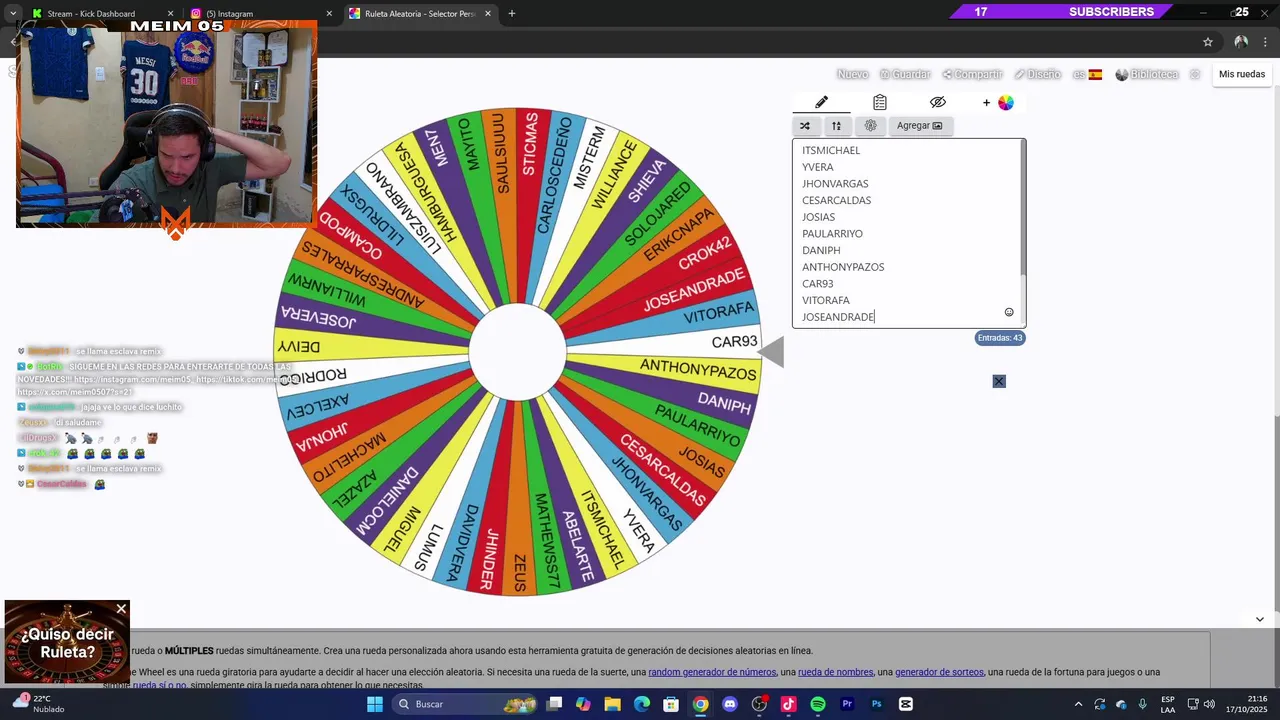Open Diseño in the top menu
The width and height of the screenshot is (1280, 720).
[x=1037, y=74]
